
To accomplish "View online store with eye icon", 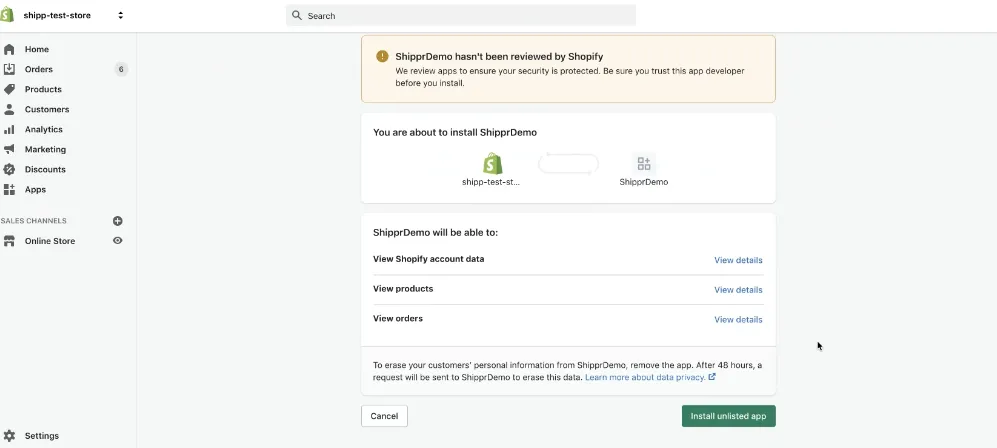I will [118, 241].
